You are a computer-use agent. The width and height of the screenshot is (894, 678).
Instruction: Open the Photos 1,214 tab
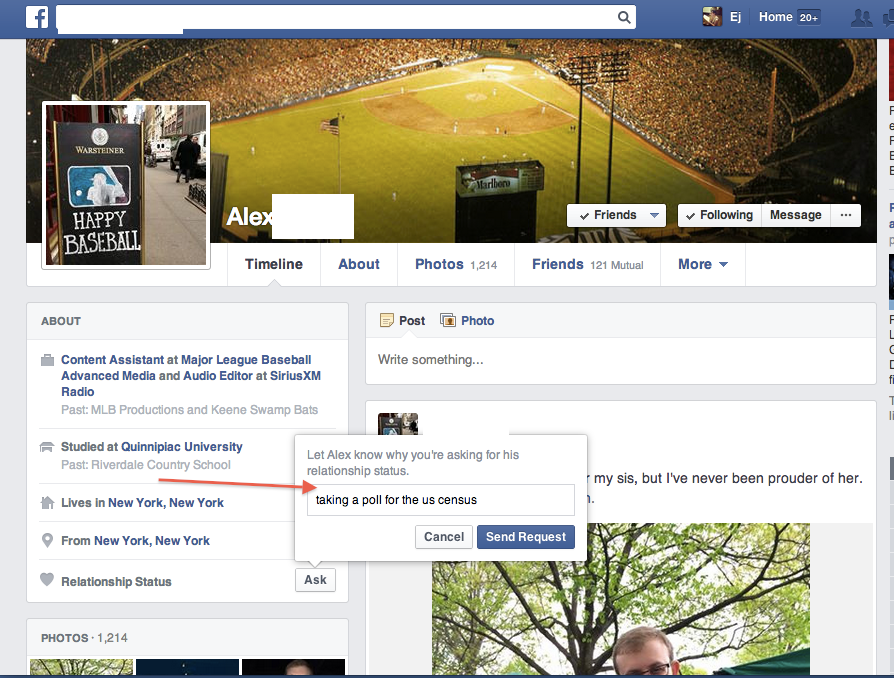click(456, 264)
